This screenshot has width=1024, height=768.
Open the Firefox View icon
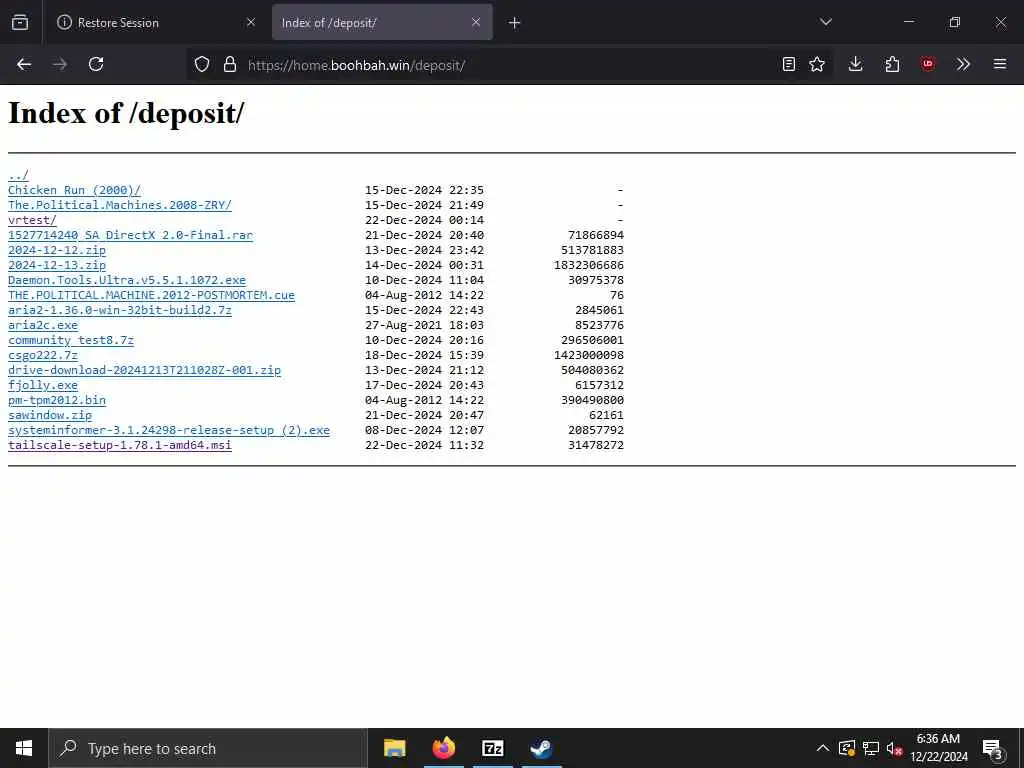click(20, 22)
